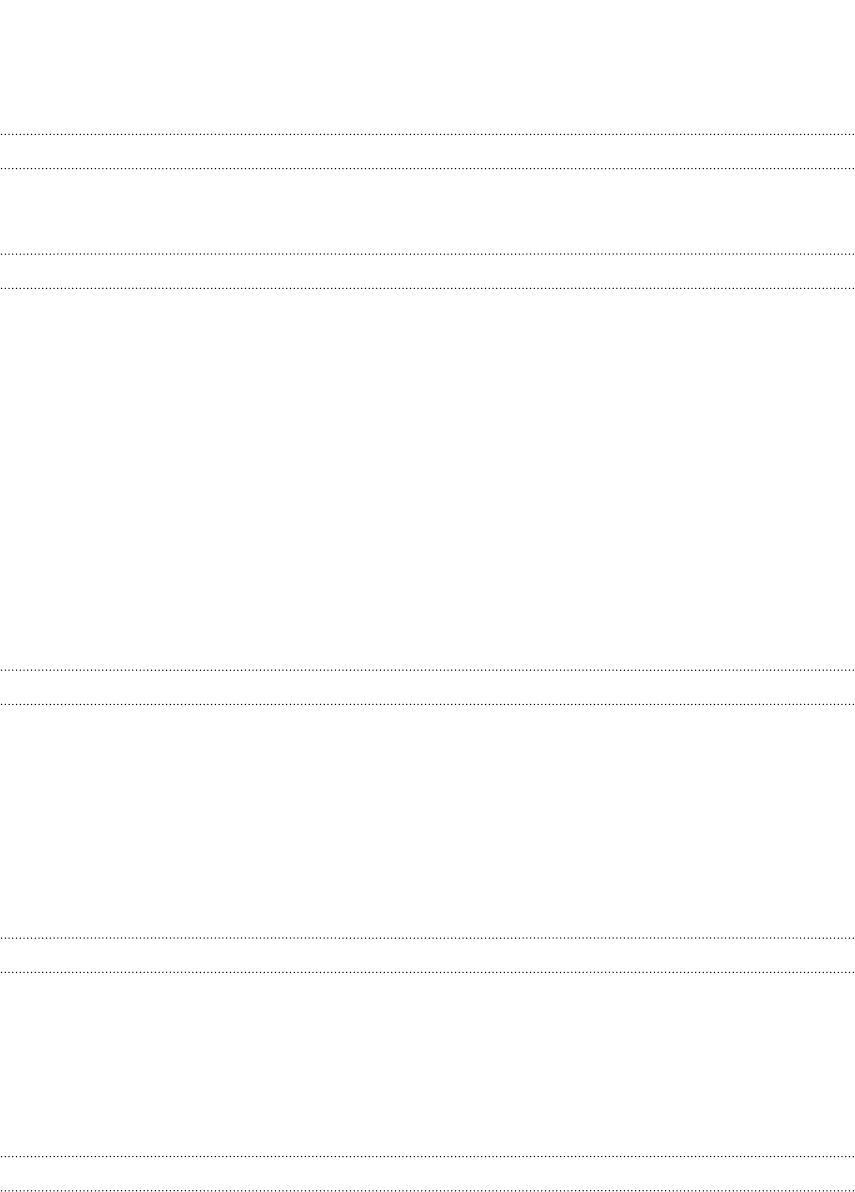
Task: Click the gap between fifth and sixth dotted lines
Action: pos(427,688)
